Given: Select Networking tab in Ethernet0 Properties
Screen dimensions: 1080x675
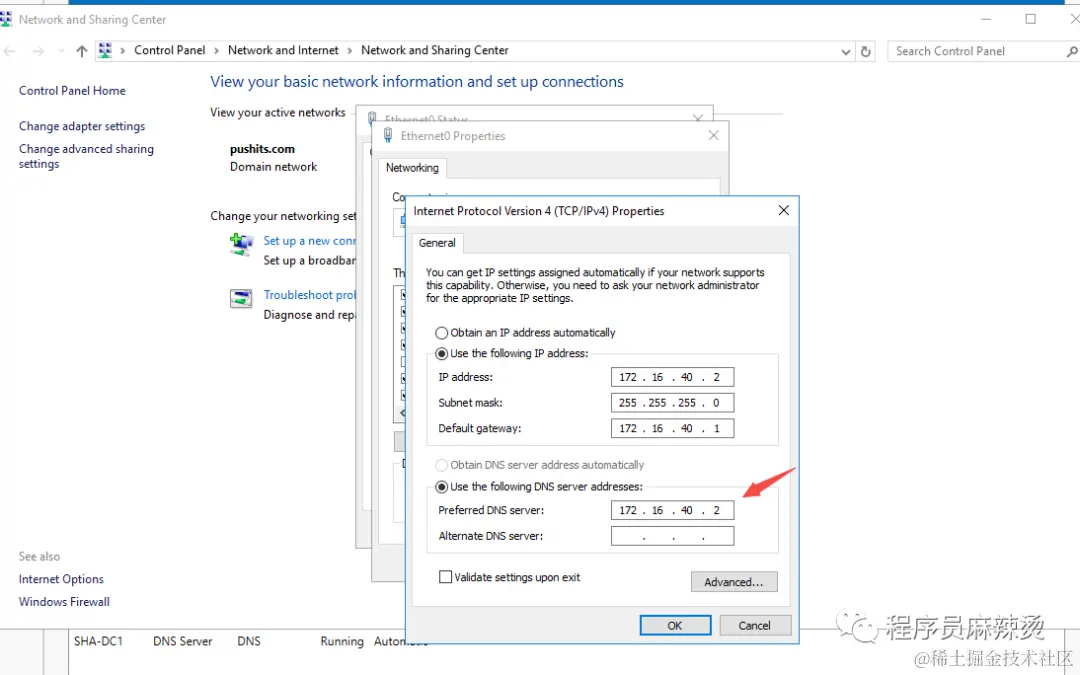Looking at the screenshot, I should click(412, 167).
